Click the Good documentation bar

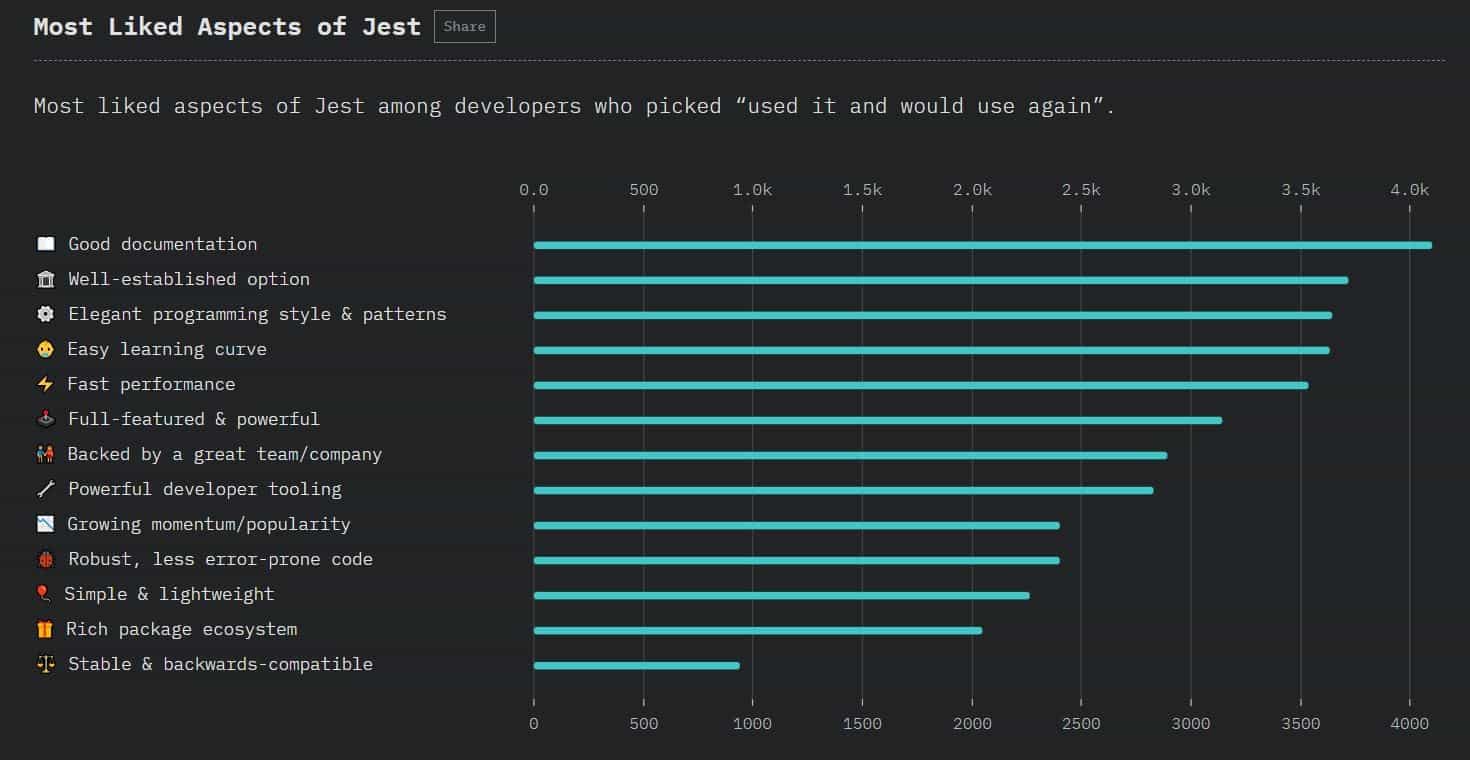(x=982, y=245)
